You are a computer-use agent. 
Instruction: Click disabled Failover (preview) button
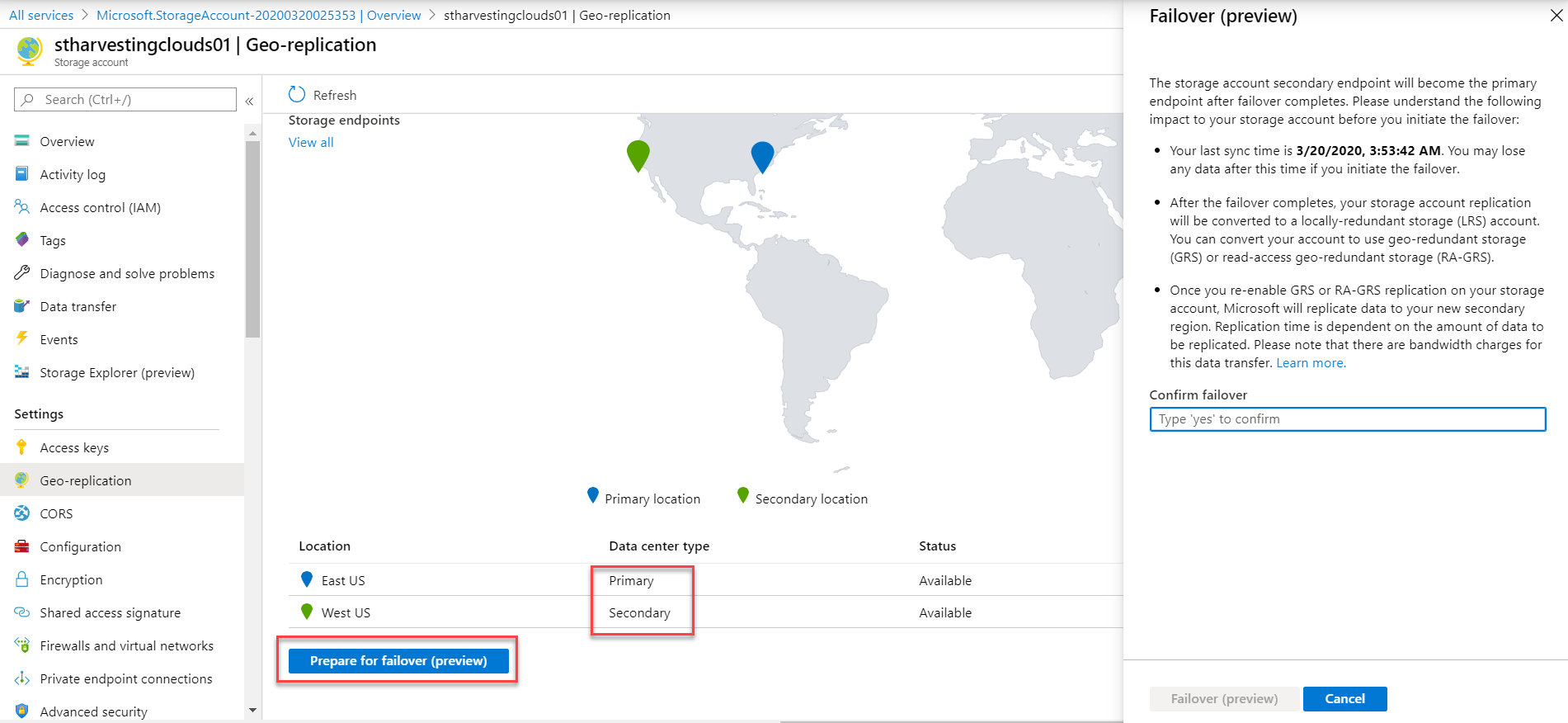pyautogui.click(x=1224, y=698)
